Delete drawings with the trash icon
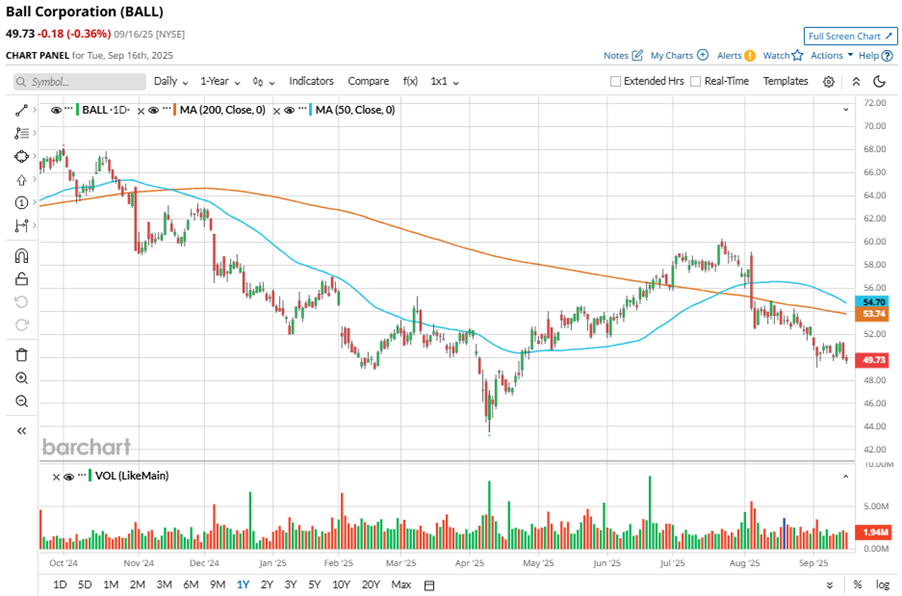 (x=21, y=355)
